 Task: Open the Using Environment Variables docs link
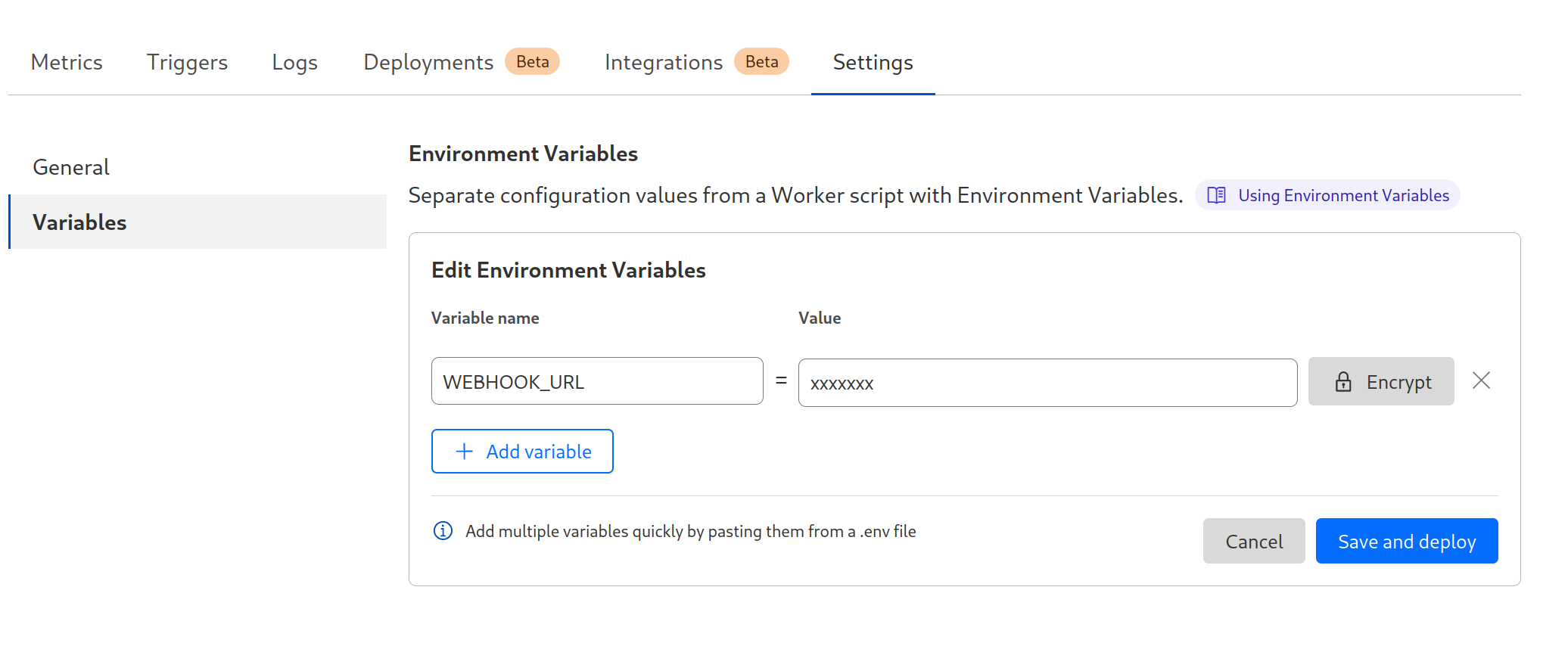pos(1343,196)
